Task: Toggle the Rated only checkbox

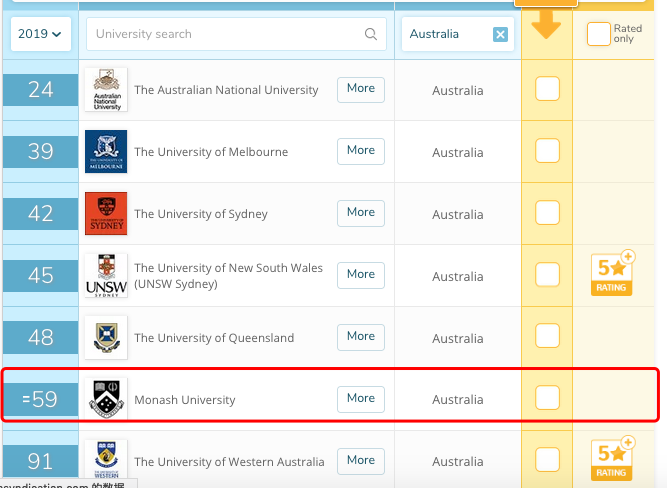Action: click(x=599, y=34)
